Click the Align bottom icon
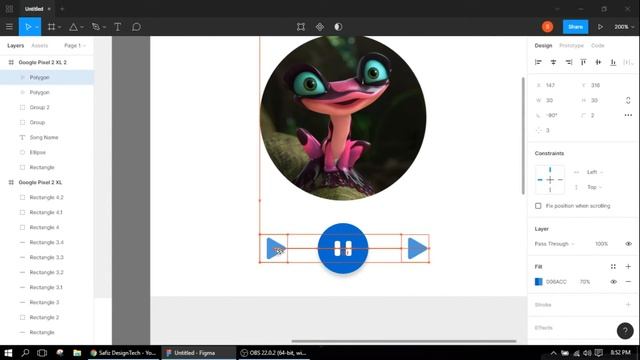The width and height of the screenshot is (640, 360). click(613, 62)
